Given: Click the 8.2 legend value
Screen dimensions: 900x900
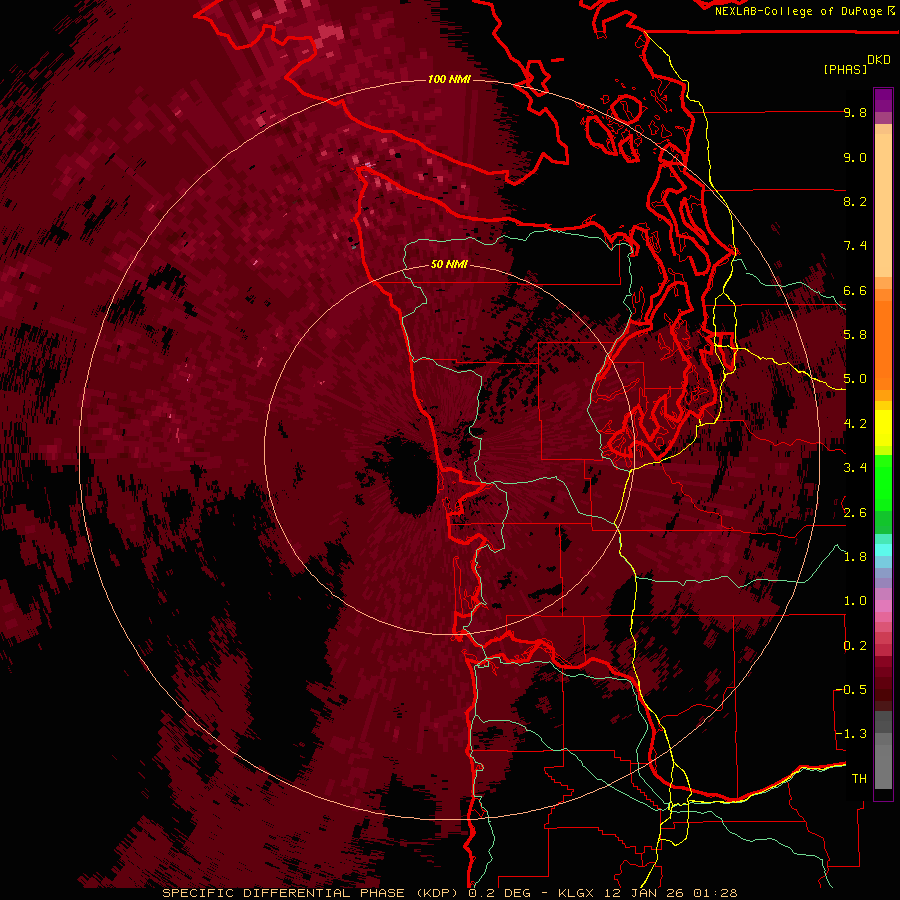Looking at the screenshot, I should coord(855,201).
